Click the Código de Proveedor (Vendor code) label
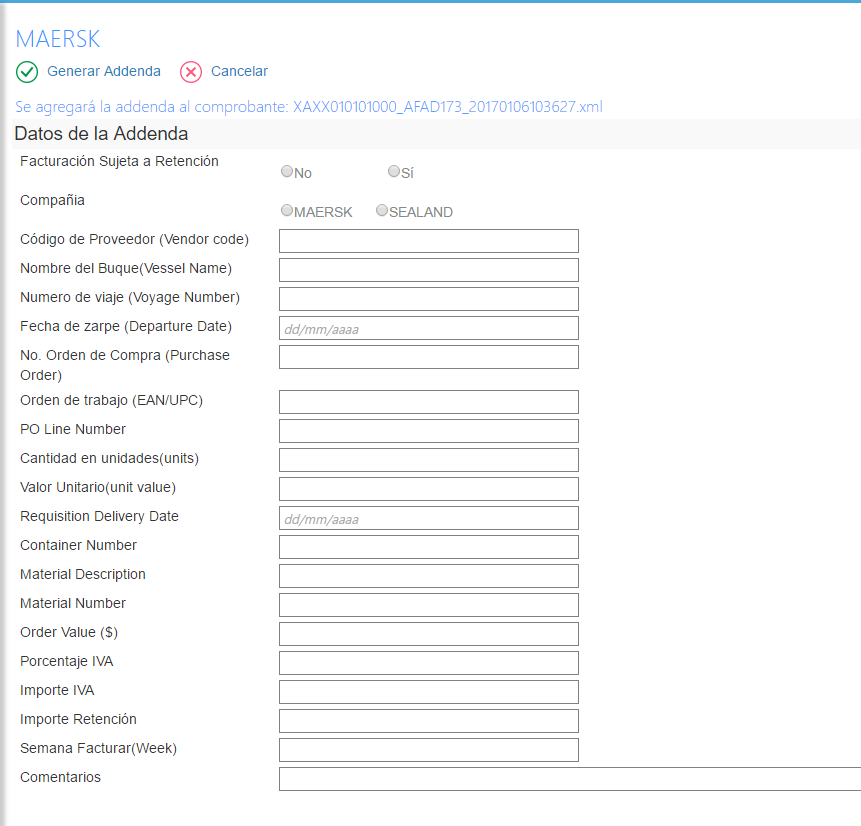The image size is (861, 826). pyautogui.click(x=135, y=239)
